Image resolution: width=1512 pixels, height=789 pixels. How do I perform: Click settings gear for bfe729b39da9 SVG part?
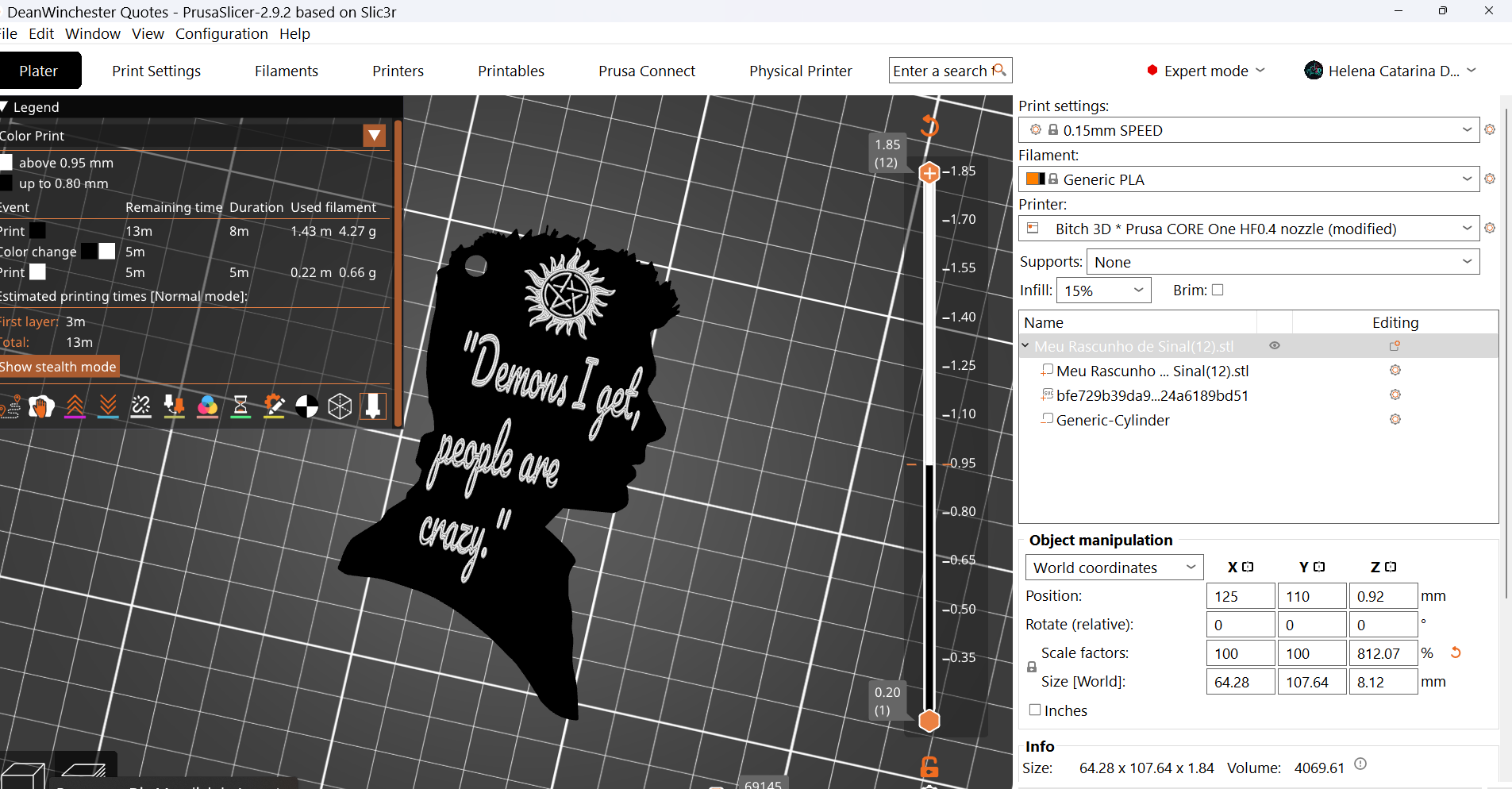pos(1395,395)
